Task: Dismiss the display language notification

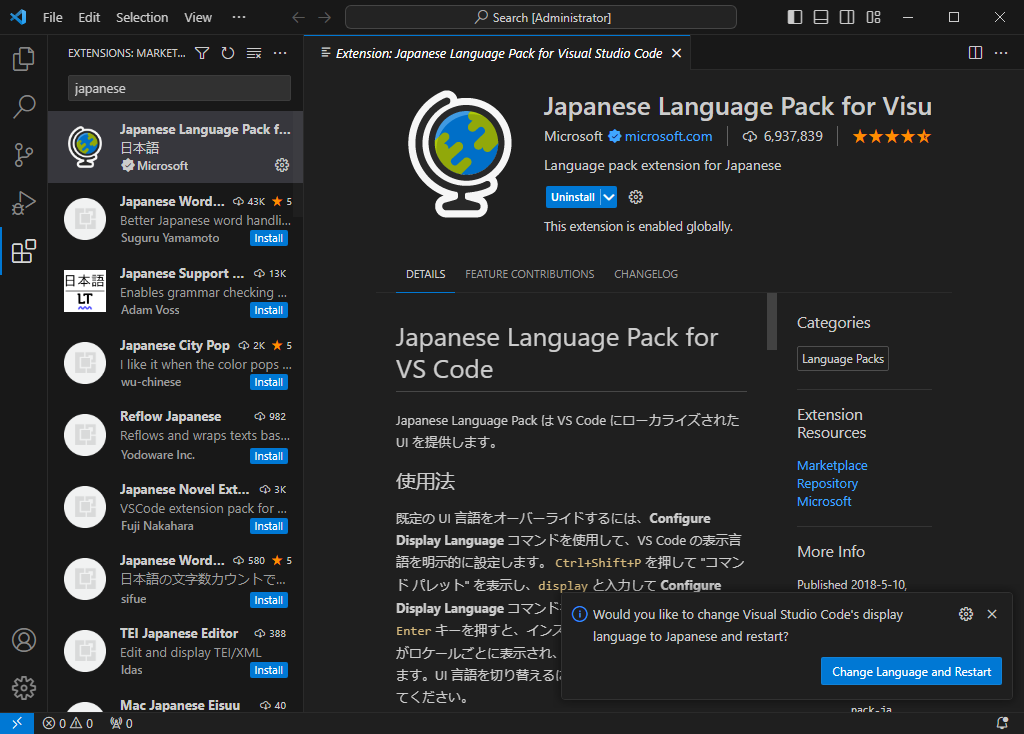Action: 992,614
